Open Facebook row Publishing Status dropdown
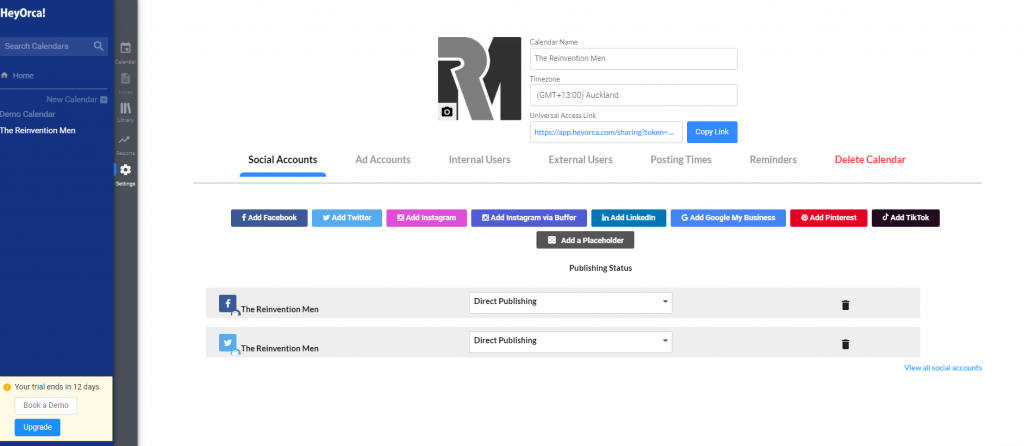The image size is (1024, 446). [x=570, y=302]
